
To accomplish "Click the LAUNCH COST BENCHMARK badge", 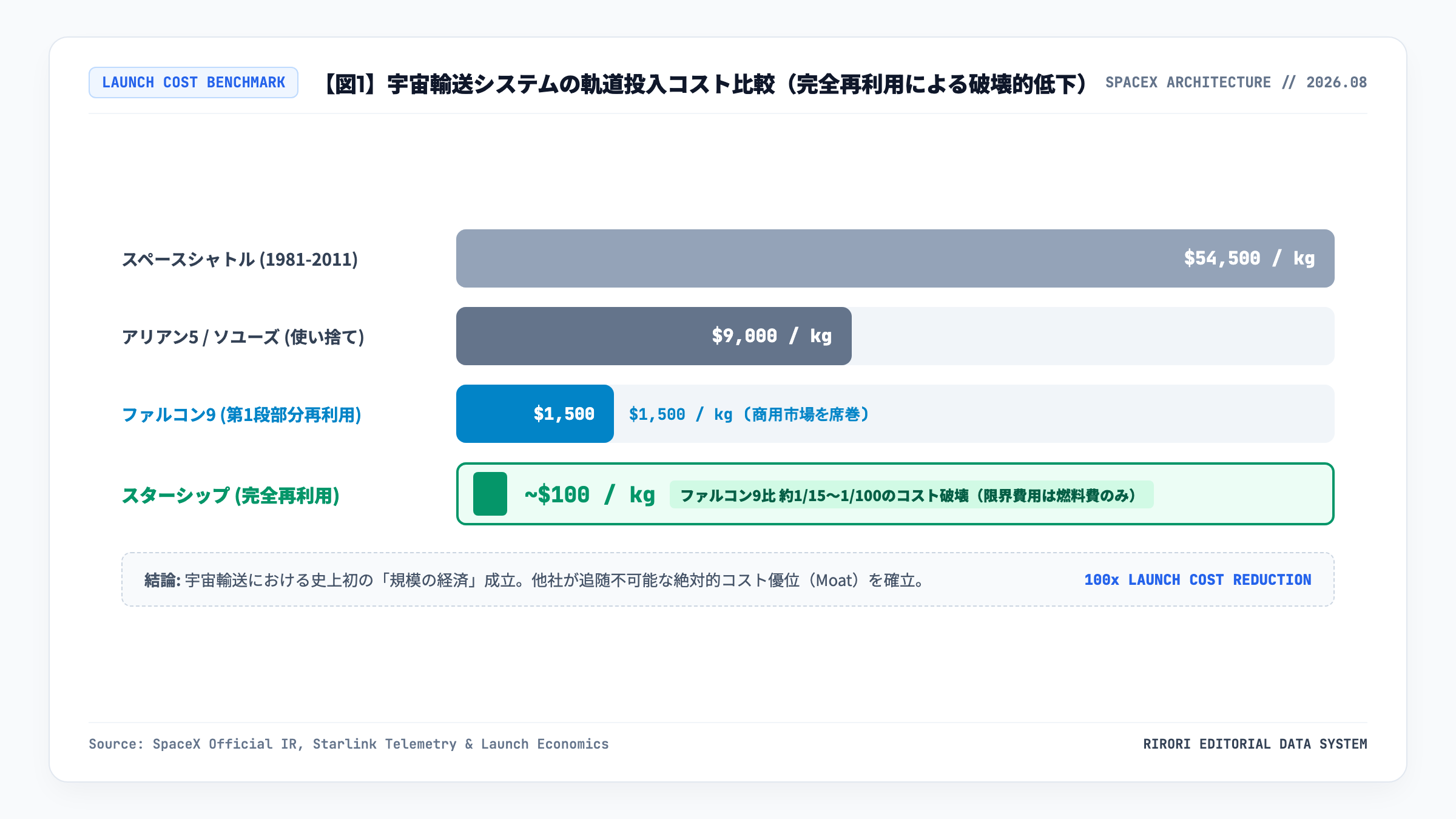I will [193, 83].
